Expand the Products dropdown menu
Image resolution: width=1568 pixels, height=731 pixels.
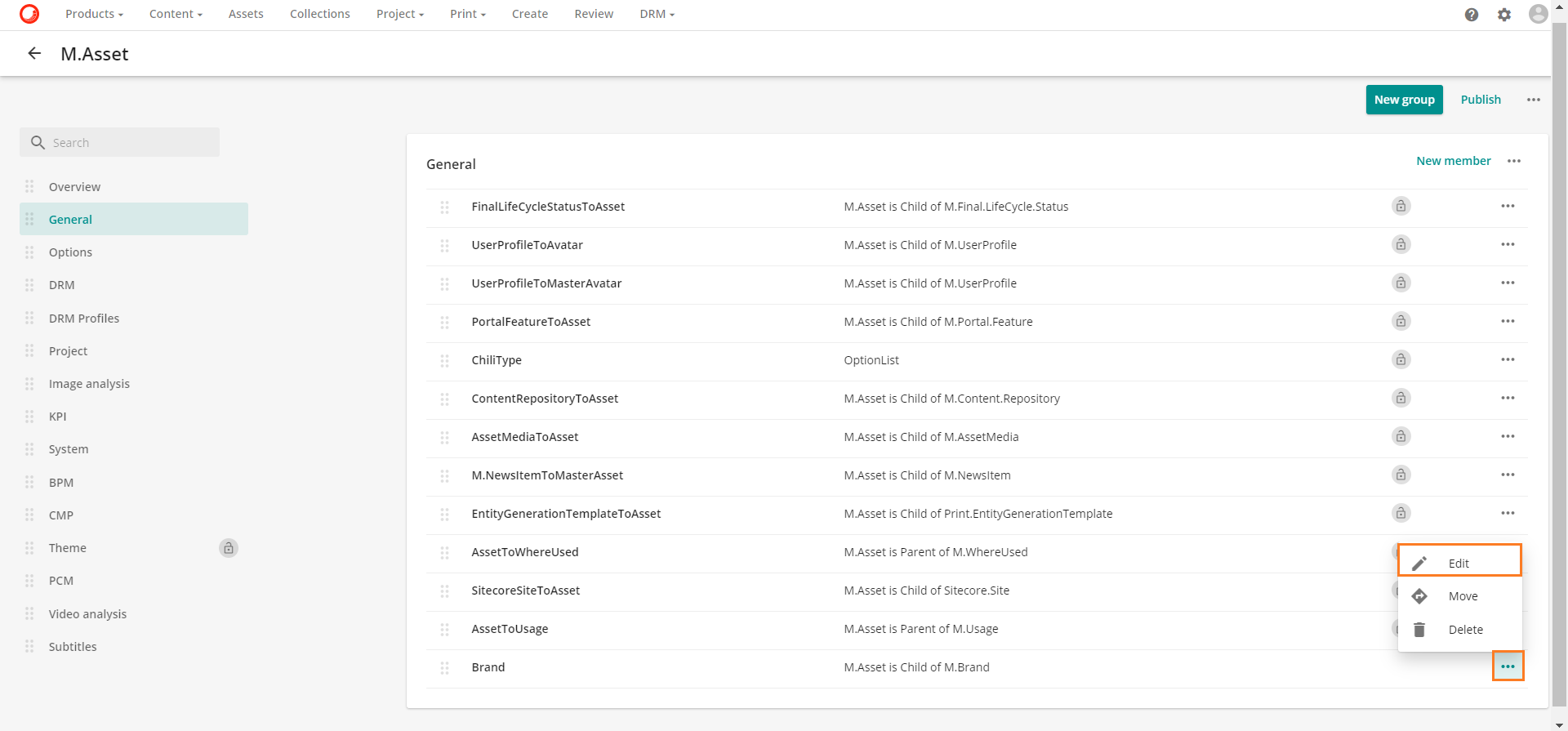[x=94, y=14]
